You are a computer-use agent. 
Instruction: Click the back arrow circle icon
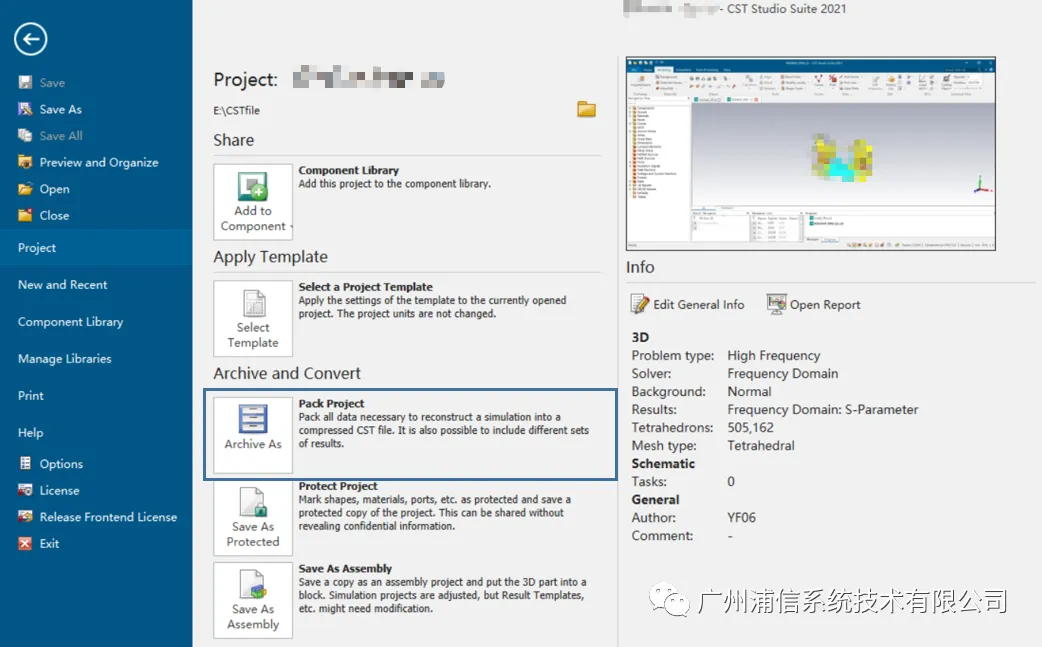[x=31, y=39]
